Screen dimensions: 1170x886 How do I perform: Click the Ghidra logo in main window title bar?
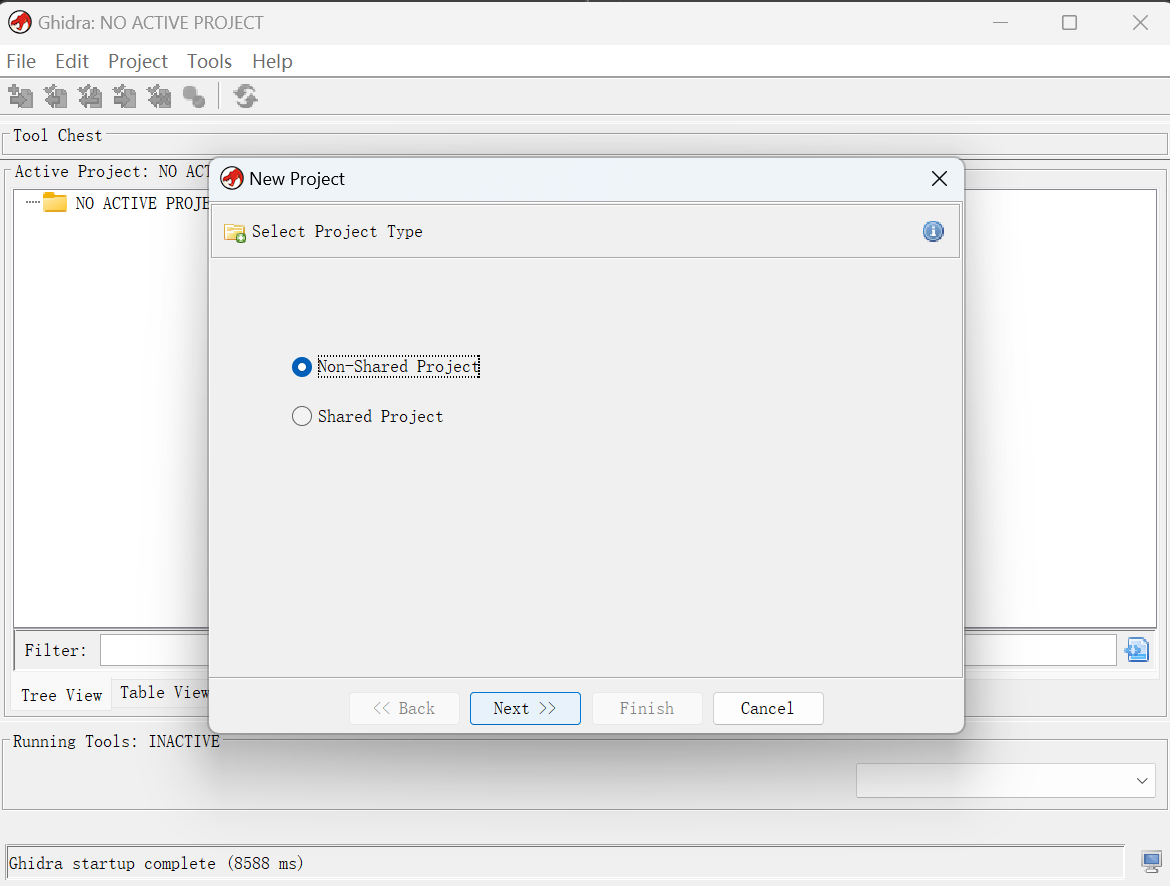[20, 22]
